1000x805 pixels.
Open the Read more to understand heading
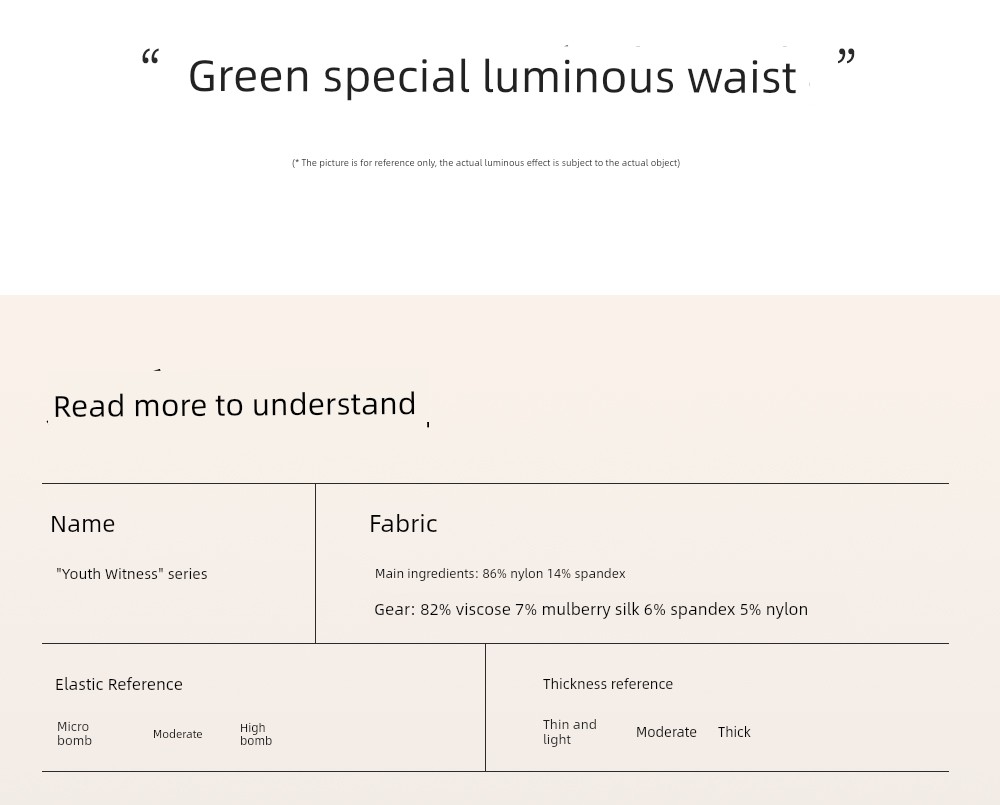(x=235, y=405)
